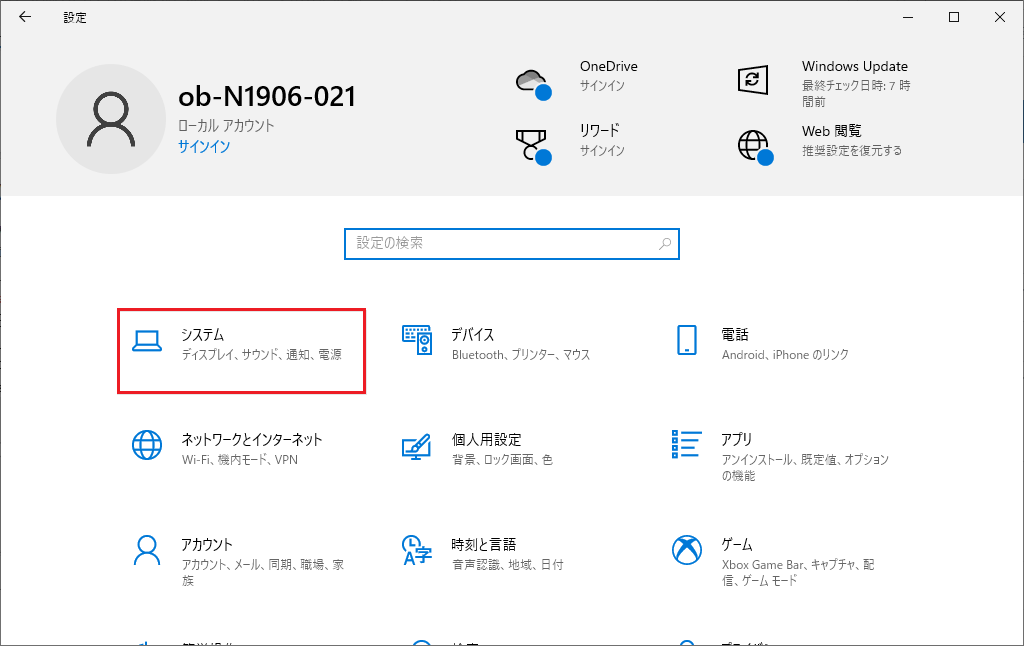Click the サインイン link under the account name
This screenshot has height=646, width=1024.
tap(204, 146)
